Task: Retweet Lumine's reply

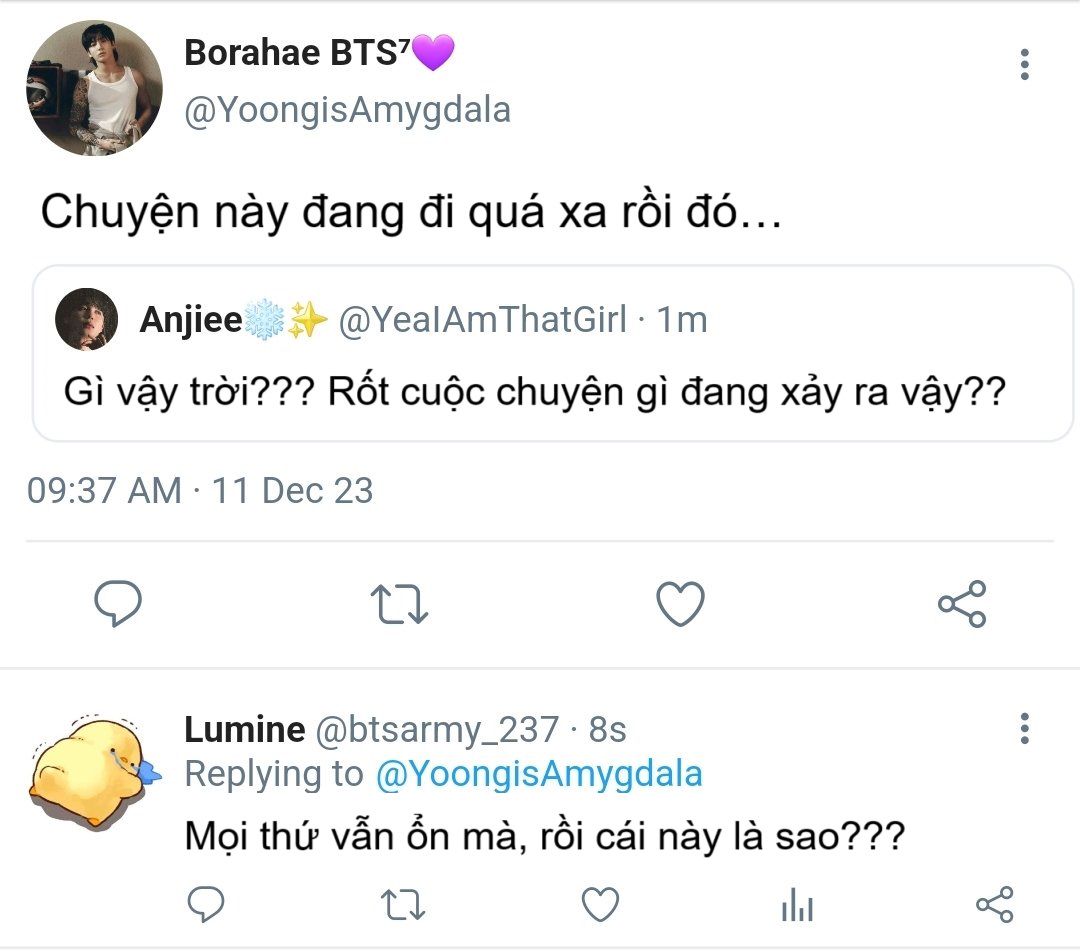Action: (403, 905)
